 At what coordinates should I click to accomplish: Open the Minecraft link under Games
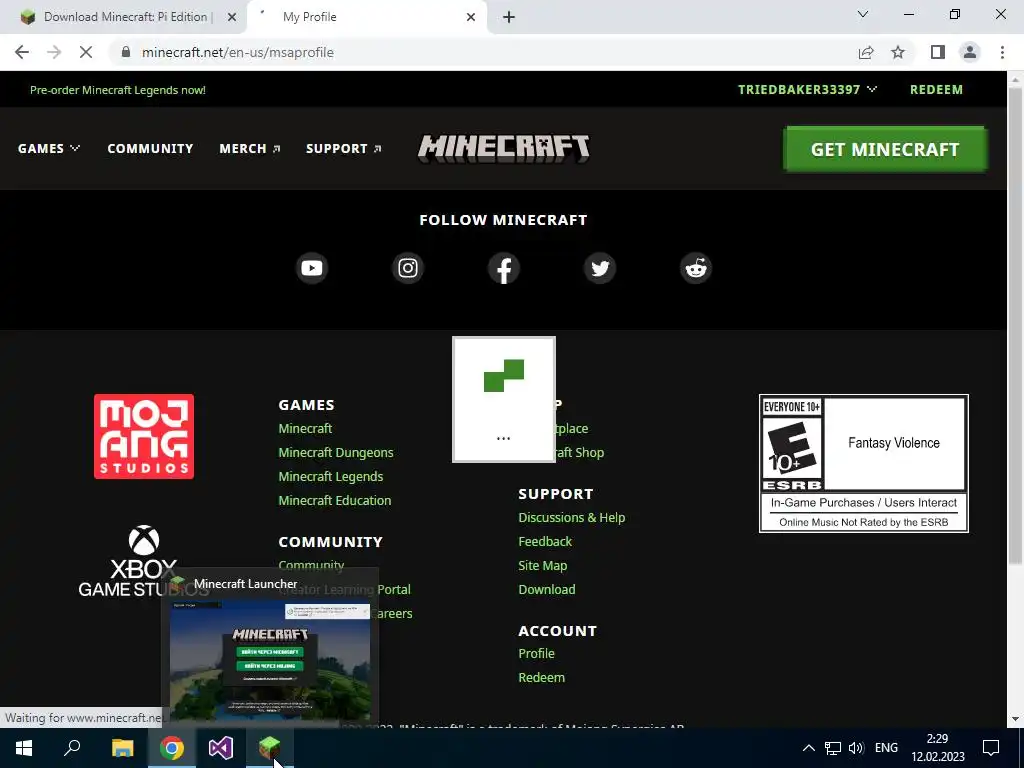(305, 428)
